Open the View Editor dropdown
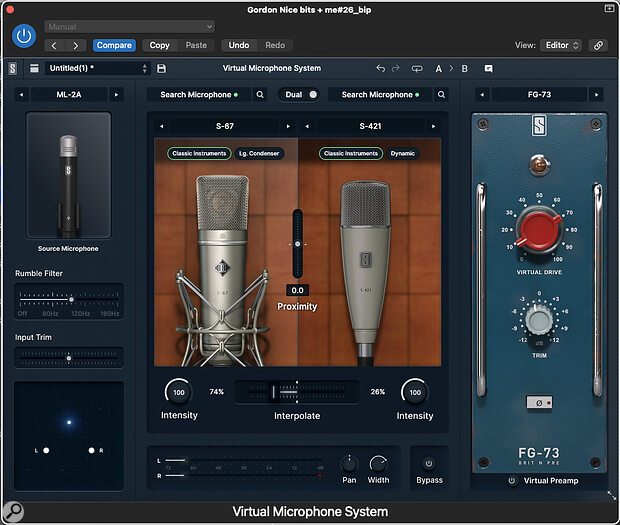The image size is (620, 525). click(x=561, y=45)
